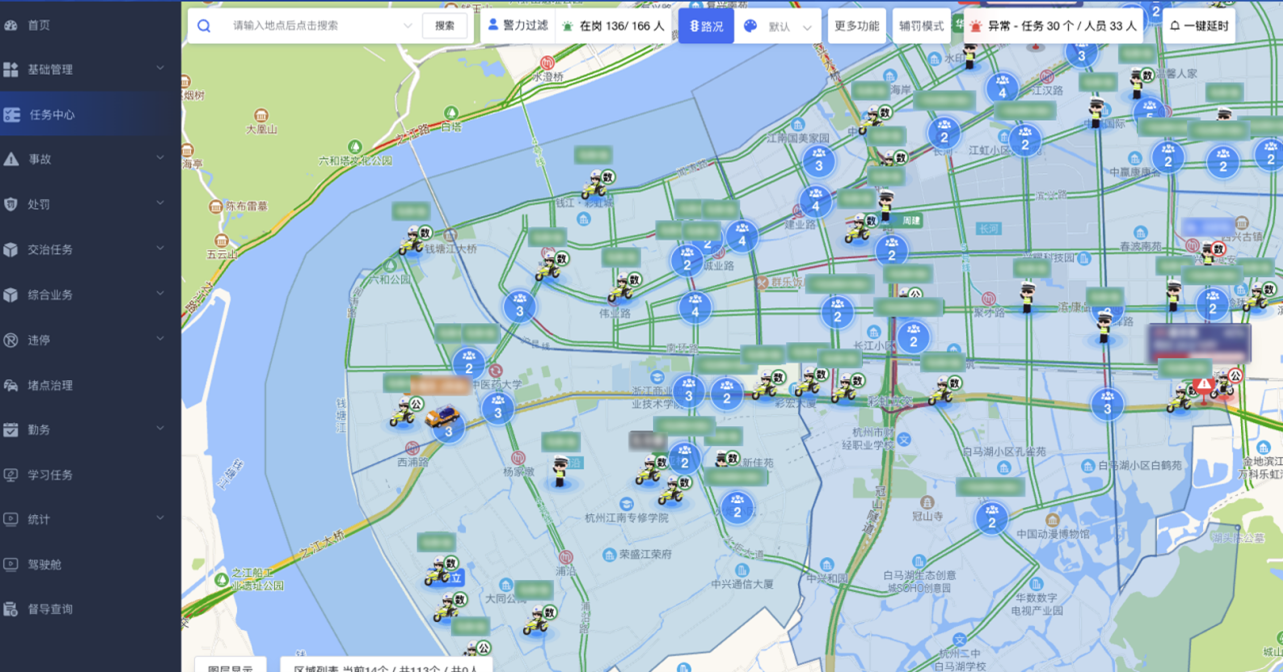
Task: Click the palette icon beside 默认
Action: pos(751,27)
